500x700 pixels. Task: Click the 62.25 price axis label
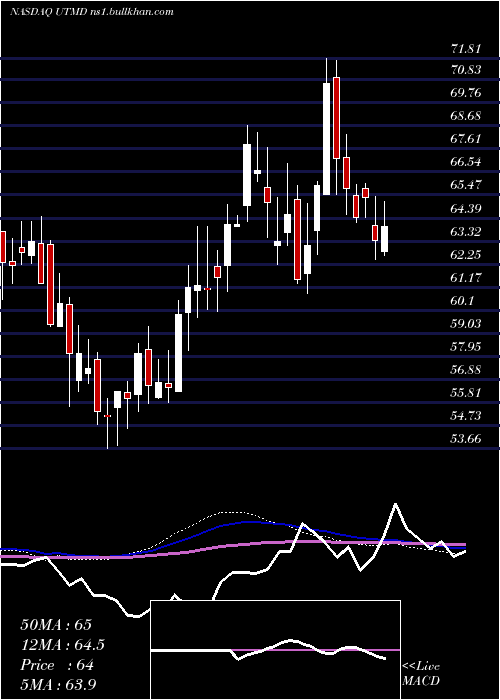tap(466, 254)
